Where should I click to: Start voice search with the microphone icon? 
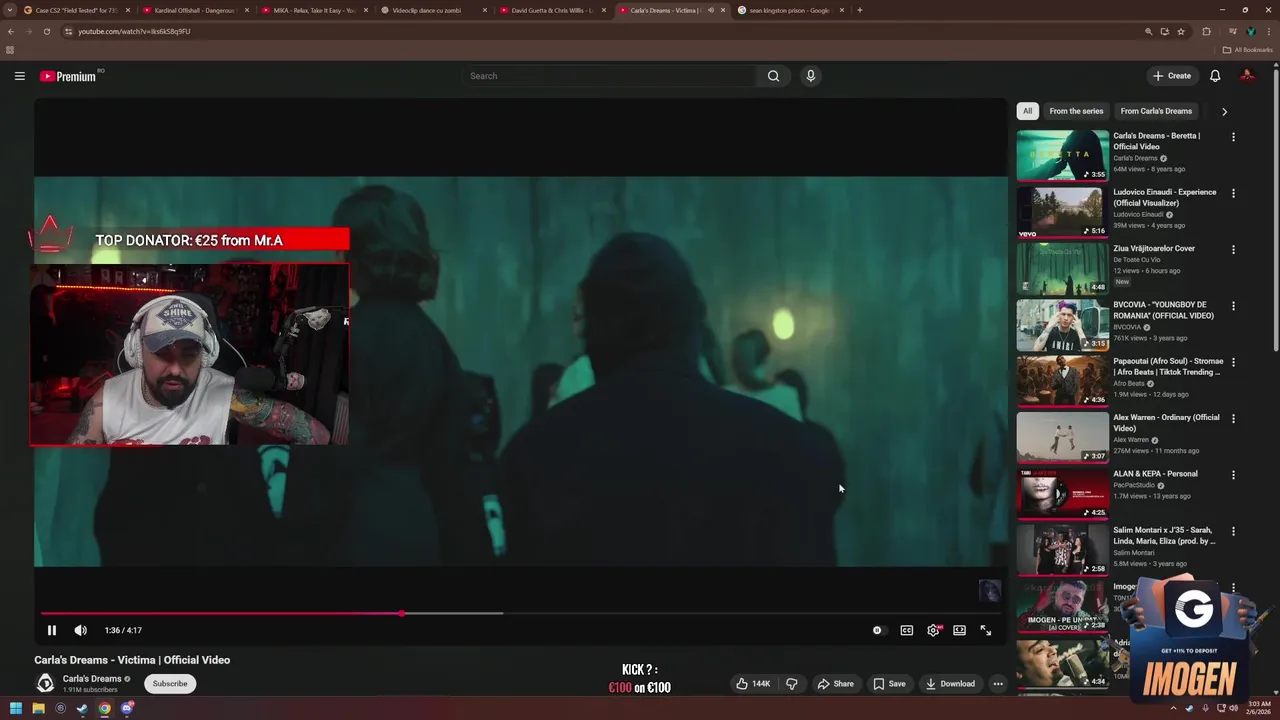pyautogui.click(x=811, y=76)
